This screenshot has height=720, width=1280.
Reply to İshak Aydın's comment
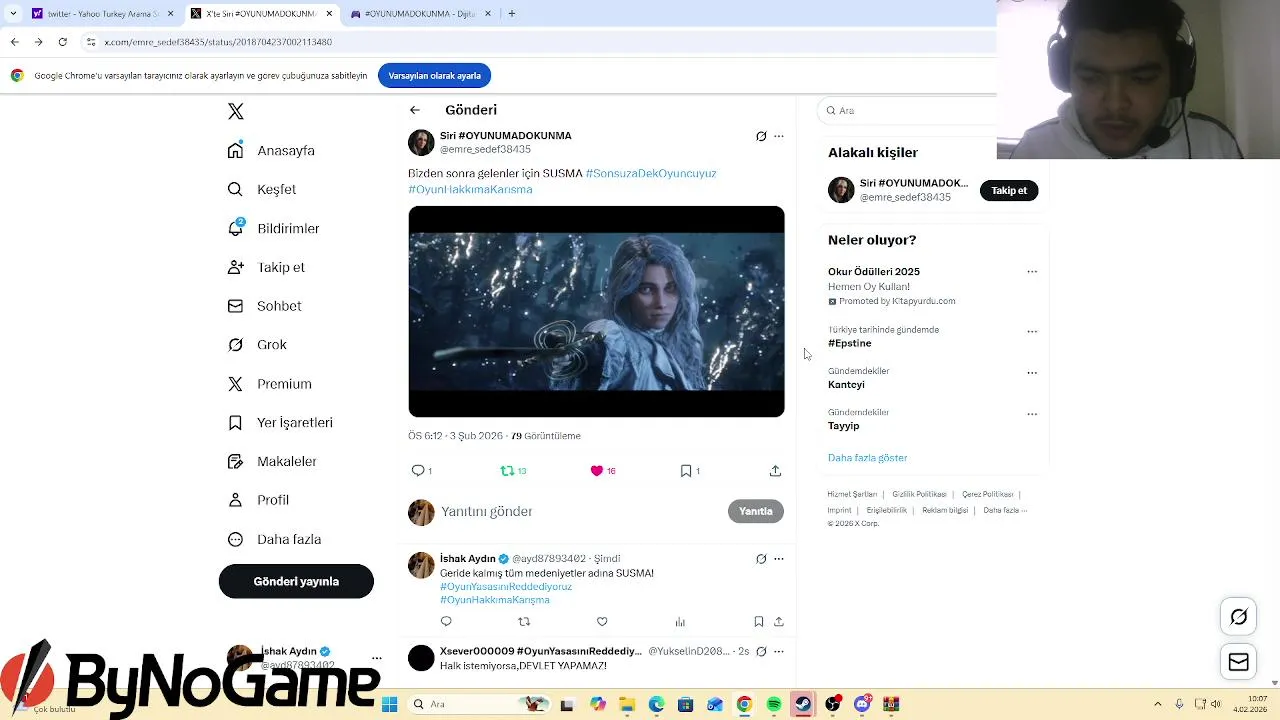[x=446, y=621]
